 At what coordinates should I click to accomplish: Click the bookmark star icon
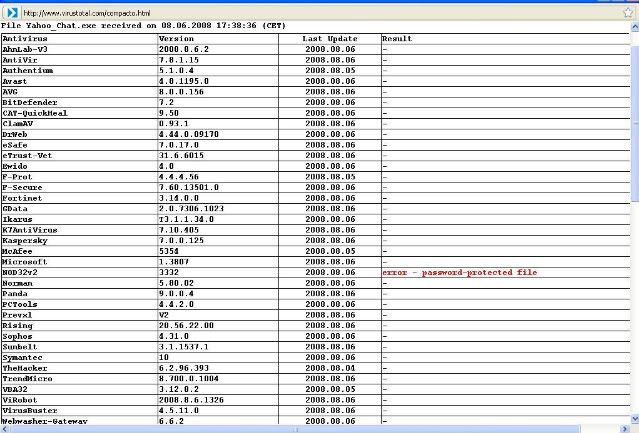[628, 12]
